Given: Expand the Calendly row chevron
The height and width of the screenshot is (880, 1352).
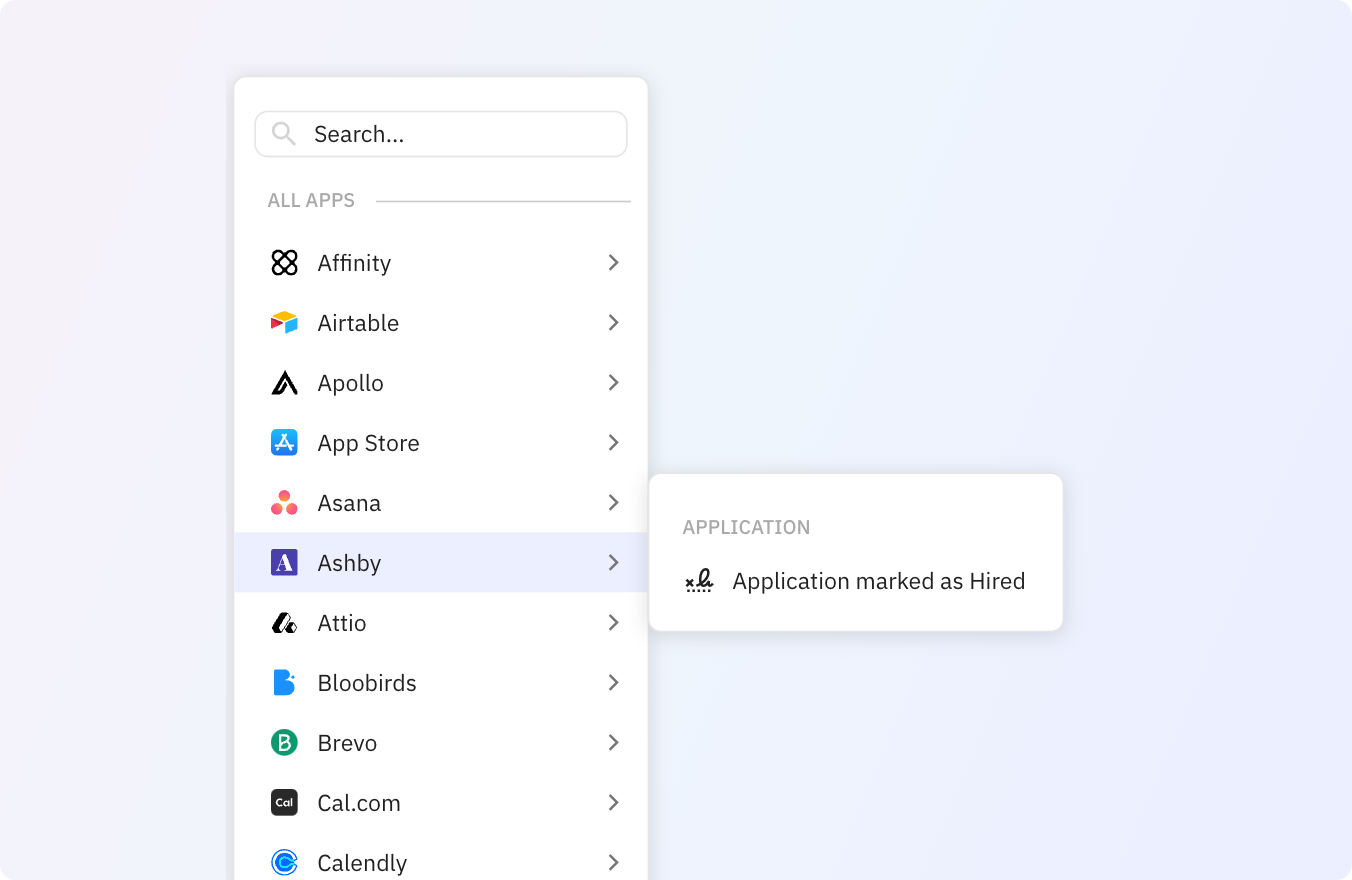Looking at the screenshot, I should coord(614,863).
